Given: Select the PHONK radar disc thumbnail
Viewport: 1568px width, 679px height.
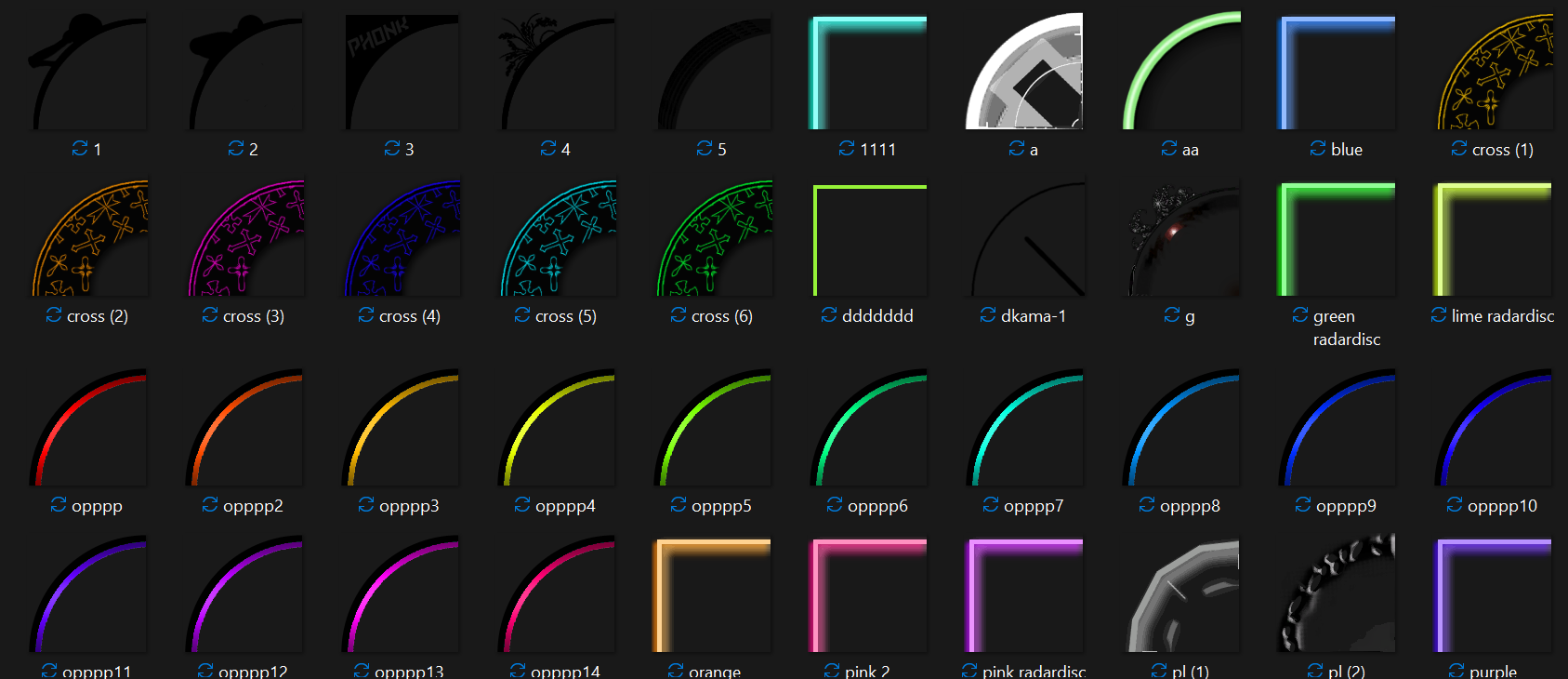Looking at the screenshot, I should click(x=402, y=72).
